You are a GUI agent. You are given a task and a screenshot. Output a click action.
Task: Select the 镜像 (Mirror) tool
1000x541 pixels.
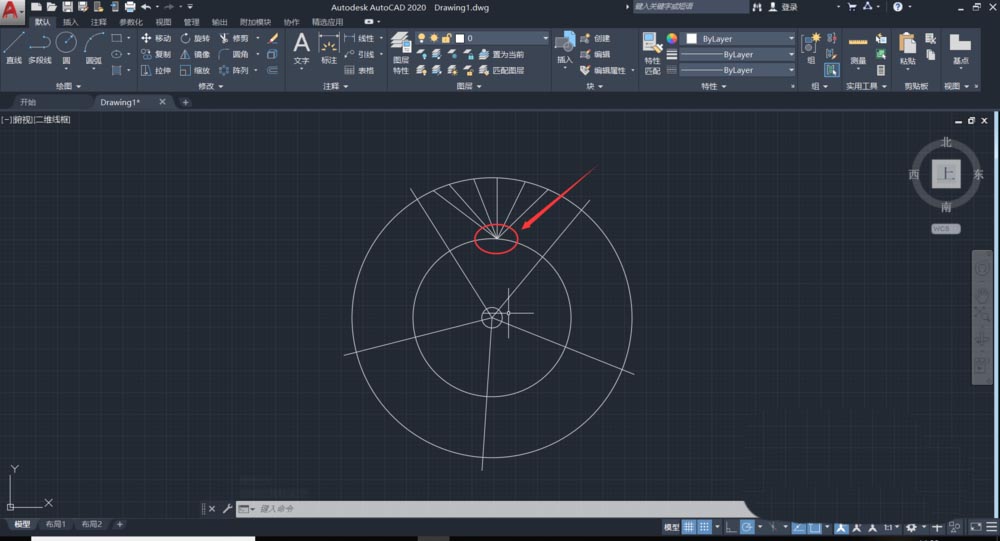tap(194, 54)
